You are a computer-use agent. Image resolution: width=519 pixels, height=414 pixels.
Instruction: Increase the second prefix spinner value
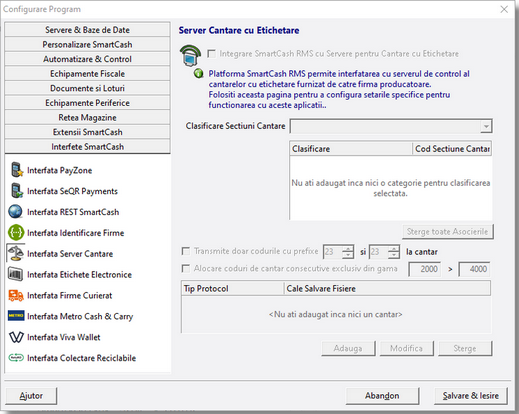tap(394, 248)
